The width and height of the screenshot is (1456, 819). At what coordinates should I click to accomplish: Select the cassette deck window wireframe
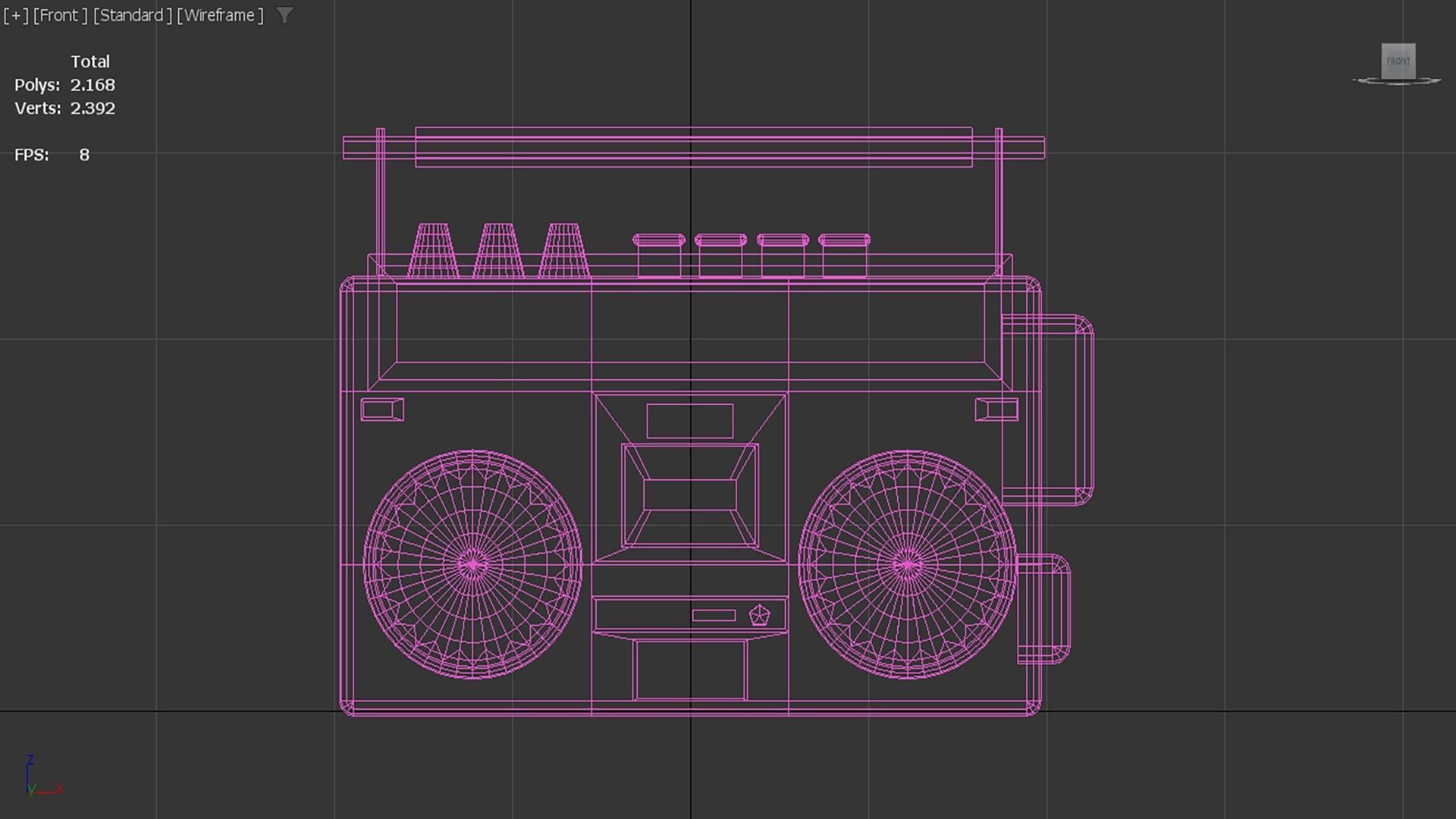click(690, 495)
